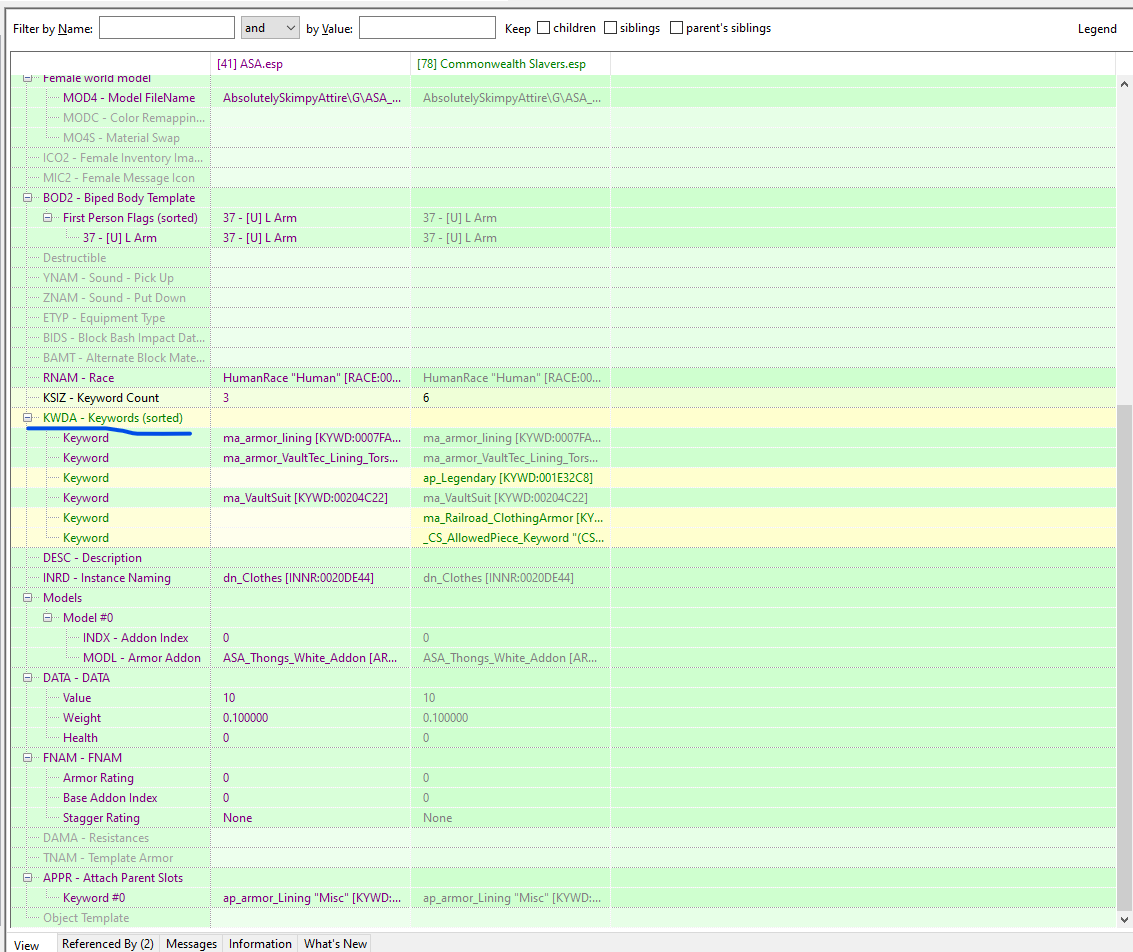Viewport: 1133px width, 952px height.
Task: Focus the Filter by Name field
Action: (x=167, y=28)
